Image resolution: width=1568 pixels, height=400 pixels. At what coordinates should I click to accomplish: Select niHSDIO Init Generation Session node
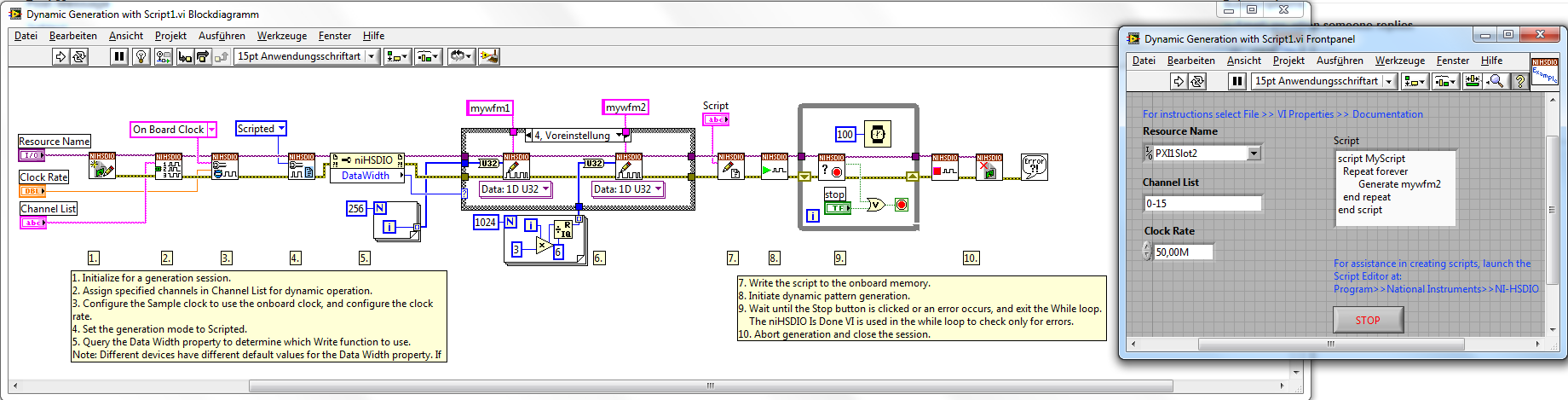(x=102, y=165)
